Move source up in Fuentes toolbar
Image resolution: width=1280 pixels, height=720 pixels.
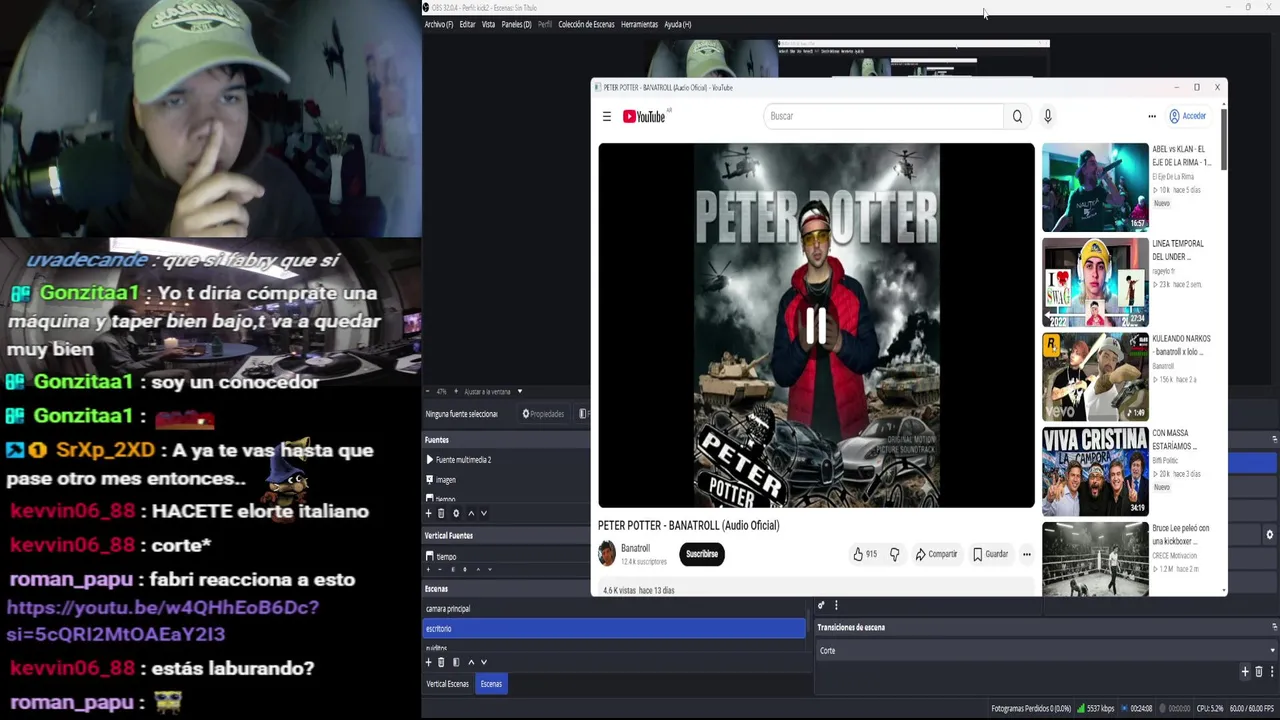point(471,513)
